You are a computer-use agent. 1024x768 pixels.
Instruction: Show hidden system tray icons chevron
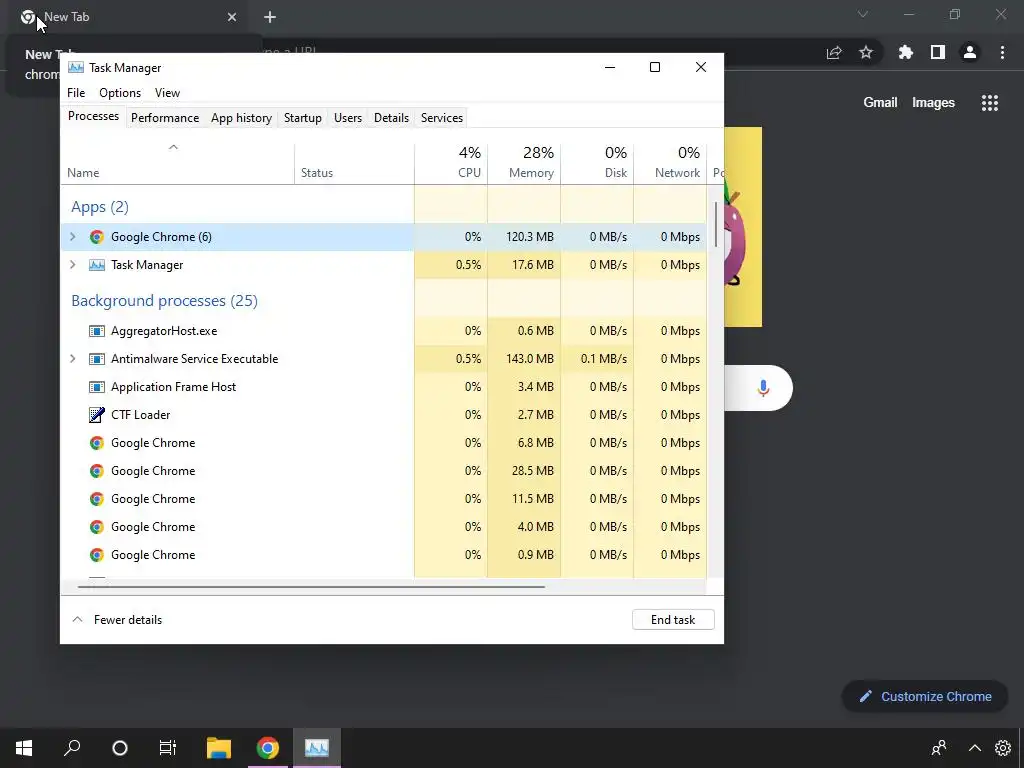(974, 748)
